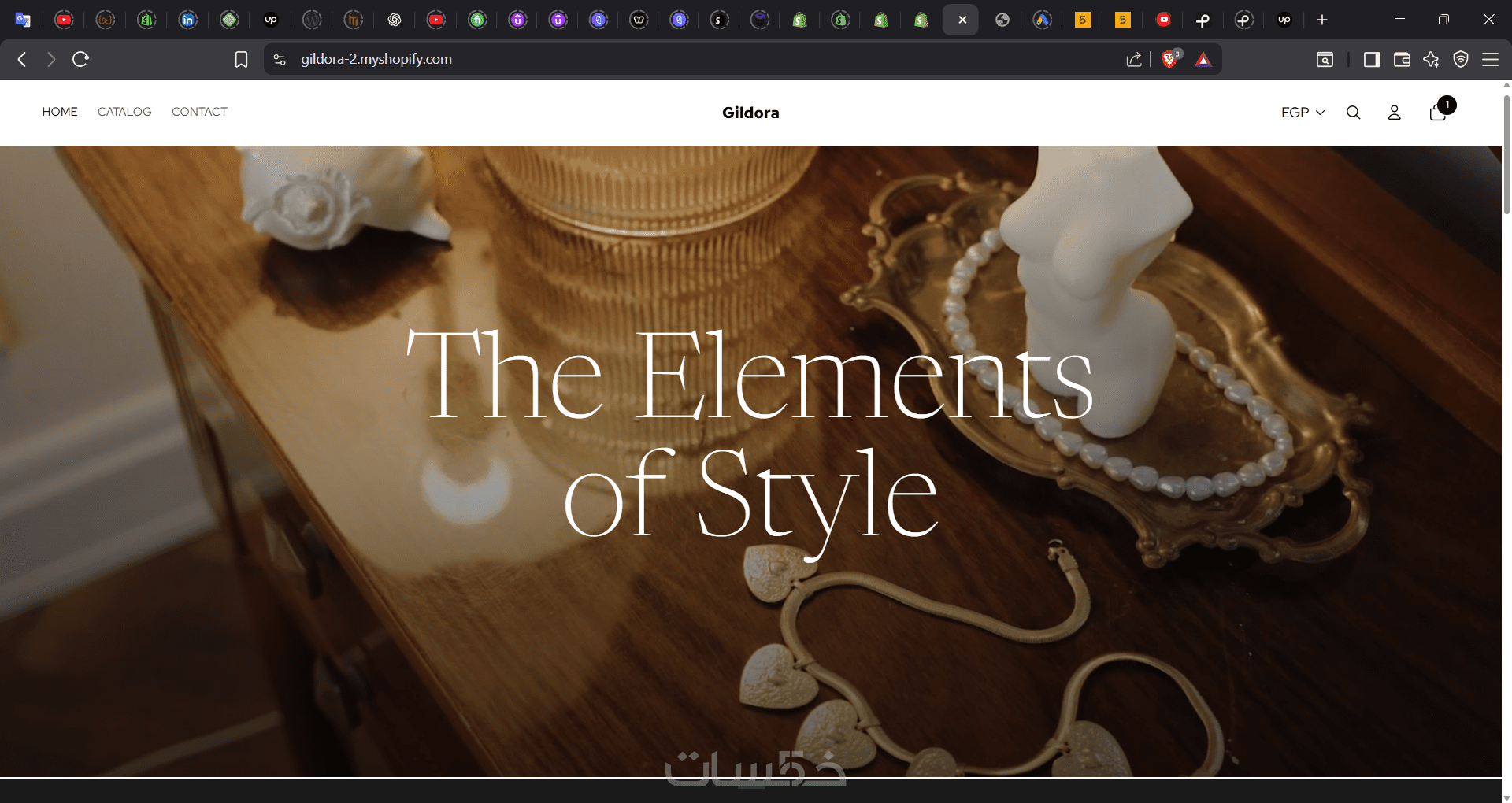Switch to the LinkedIn tab
The height and width of the screenshot is (803, 1512).
pyautogui.click(x=187, y=20)
